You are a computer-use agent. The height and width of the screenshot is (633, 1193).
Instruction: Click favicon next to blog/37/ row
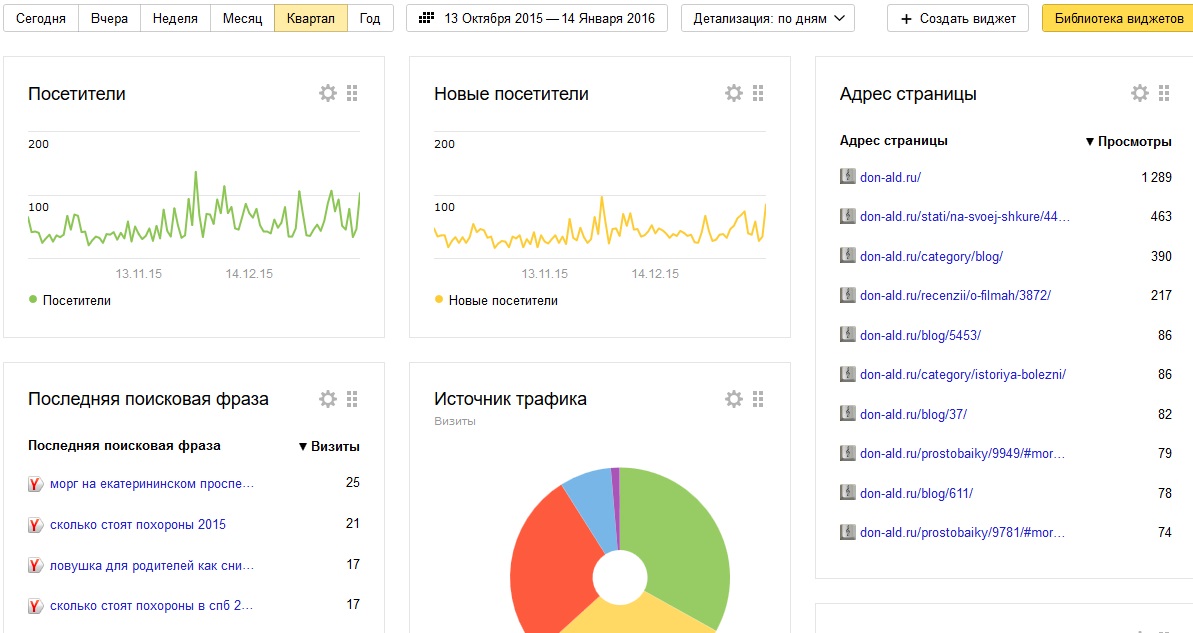click(848, 414)
